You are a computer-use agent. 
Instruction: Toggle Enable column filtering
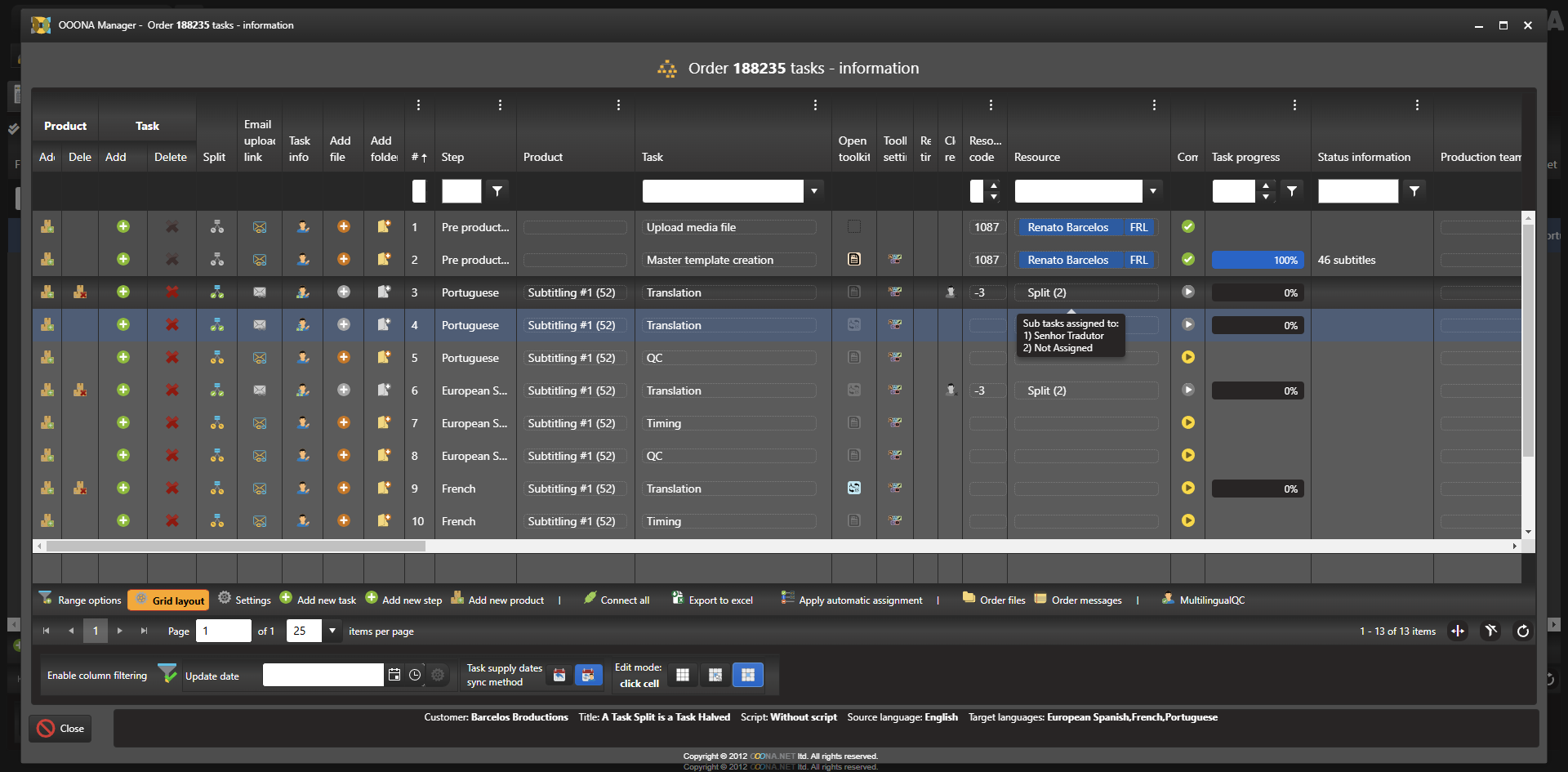point(167,674)
